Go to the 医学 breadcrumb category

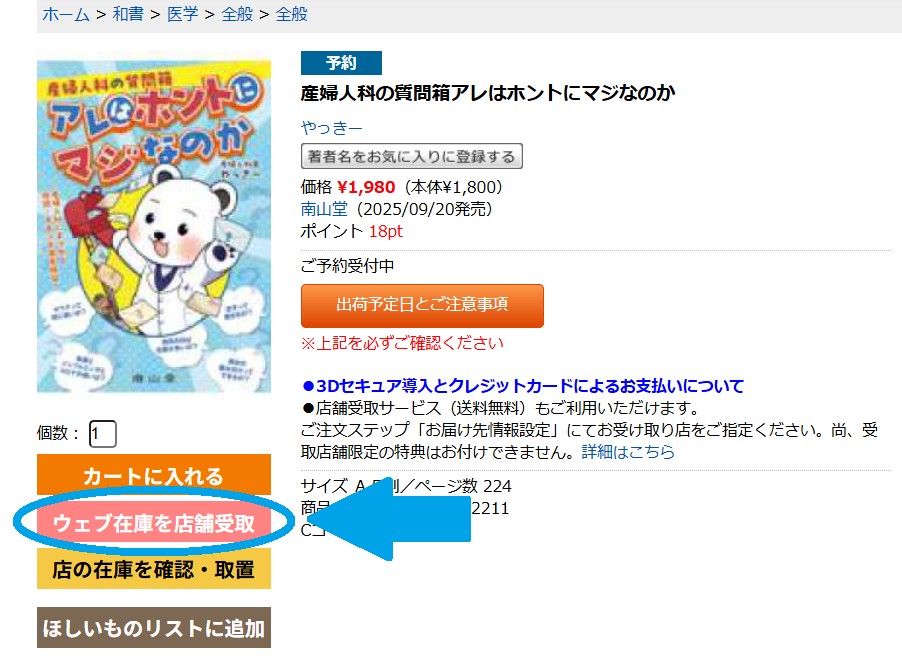click(x=182, y=14)
